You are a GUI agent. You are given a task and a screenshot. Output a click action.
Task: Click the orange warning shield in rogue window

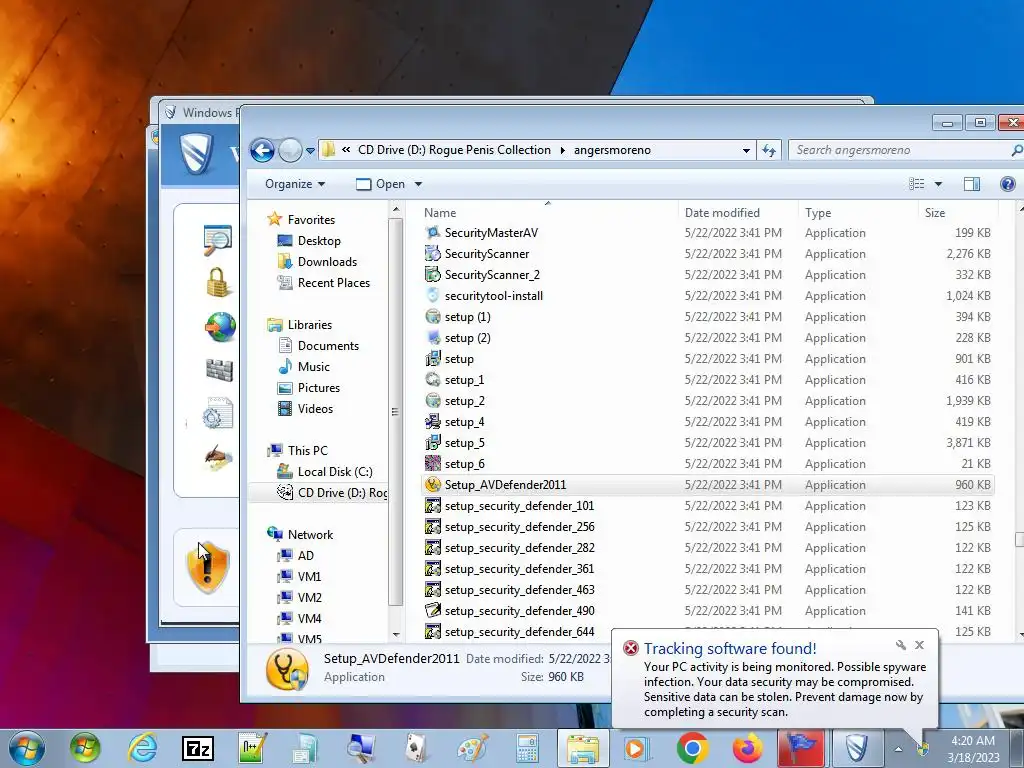coord(208,567)
